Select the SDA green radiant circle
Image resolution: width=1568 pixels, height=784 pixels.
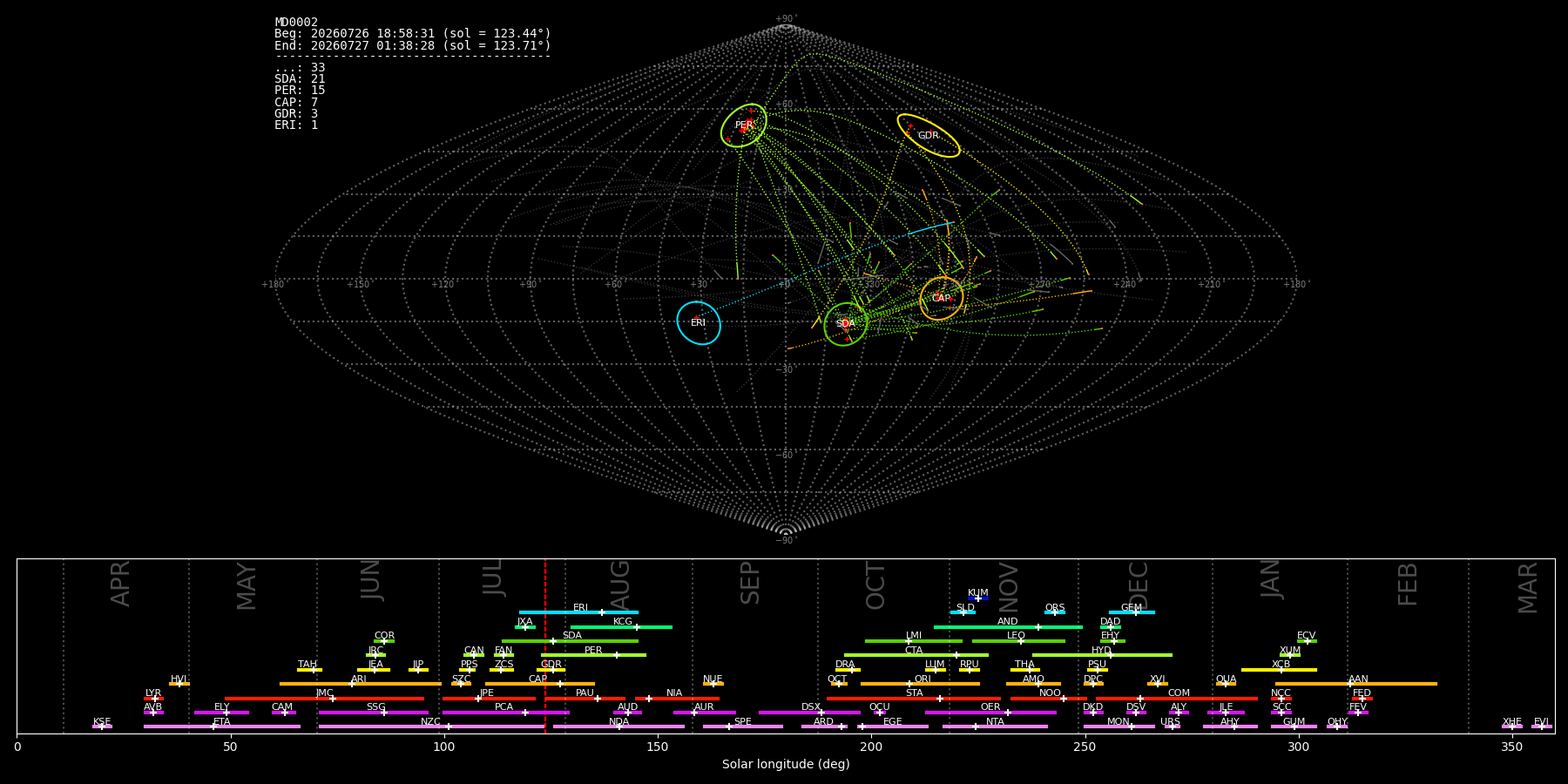[x=846, y=324]
